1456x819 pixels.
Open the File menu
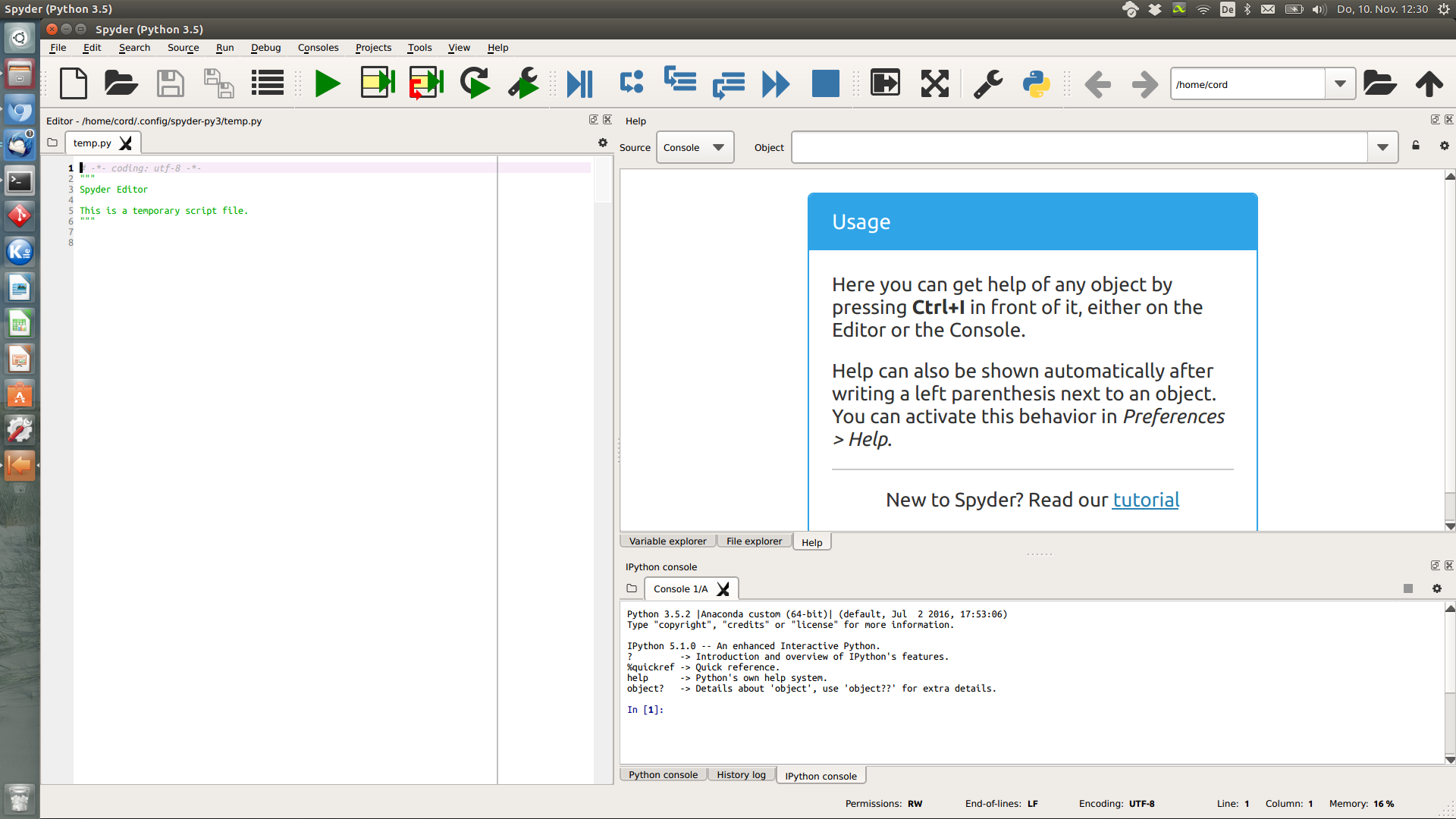58,47
